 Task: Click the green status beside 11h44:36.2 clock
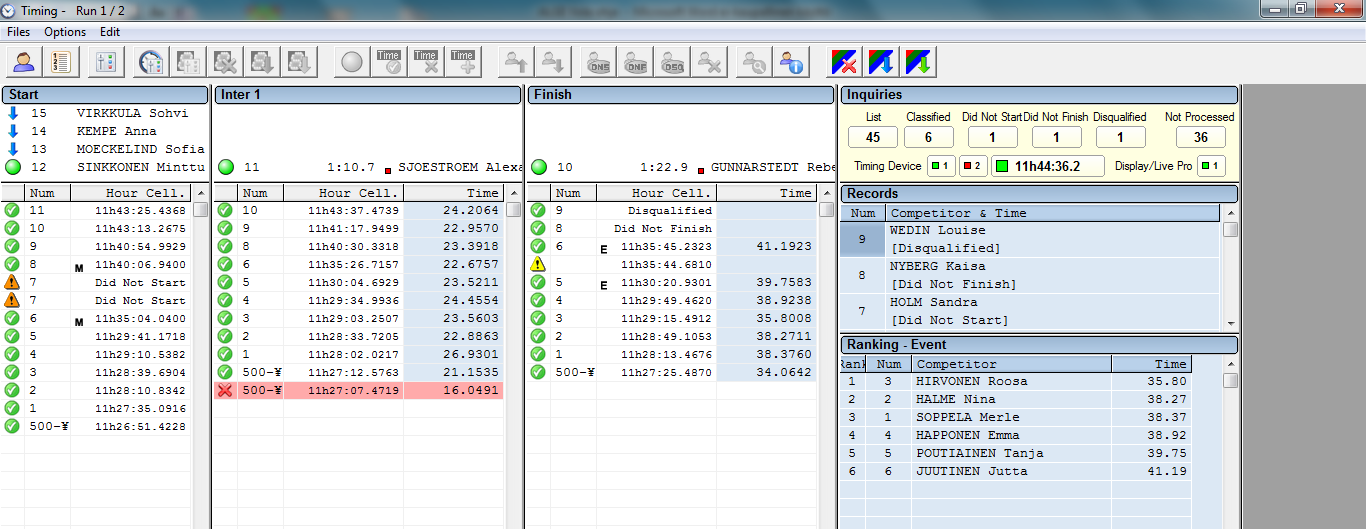pyautogui.click(x=1000, y=166)
